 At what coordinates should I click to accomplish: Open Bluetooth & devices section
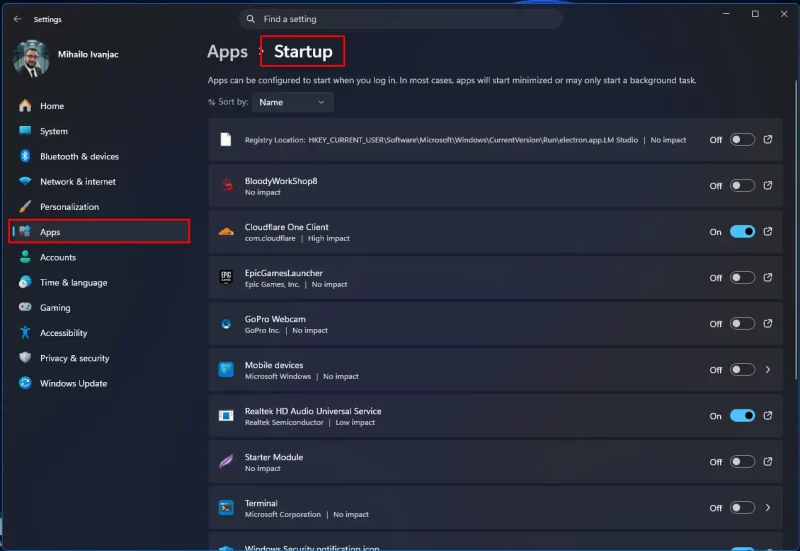(x=99, y=156)
